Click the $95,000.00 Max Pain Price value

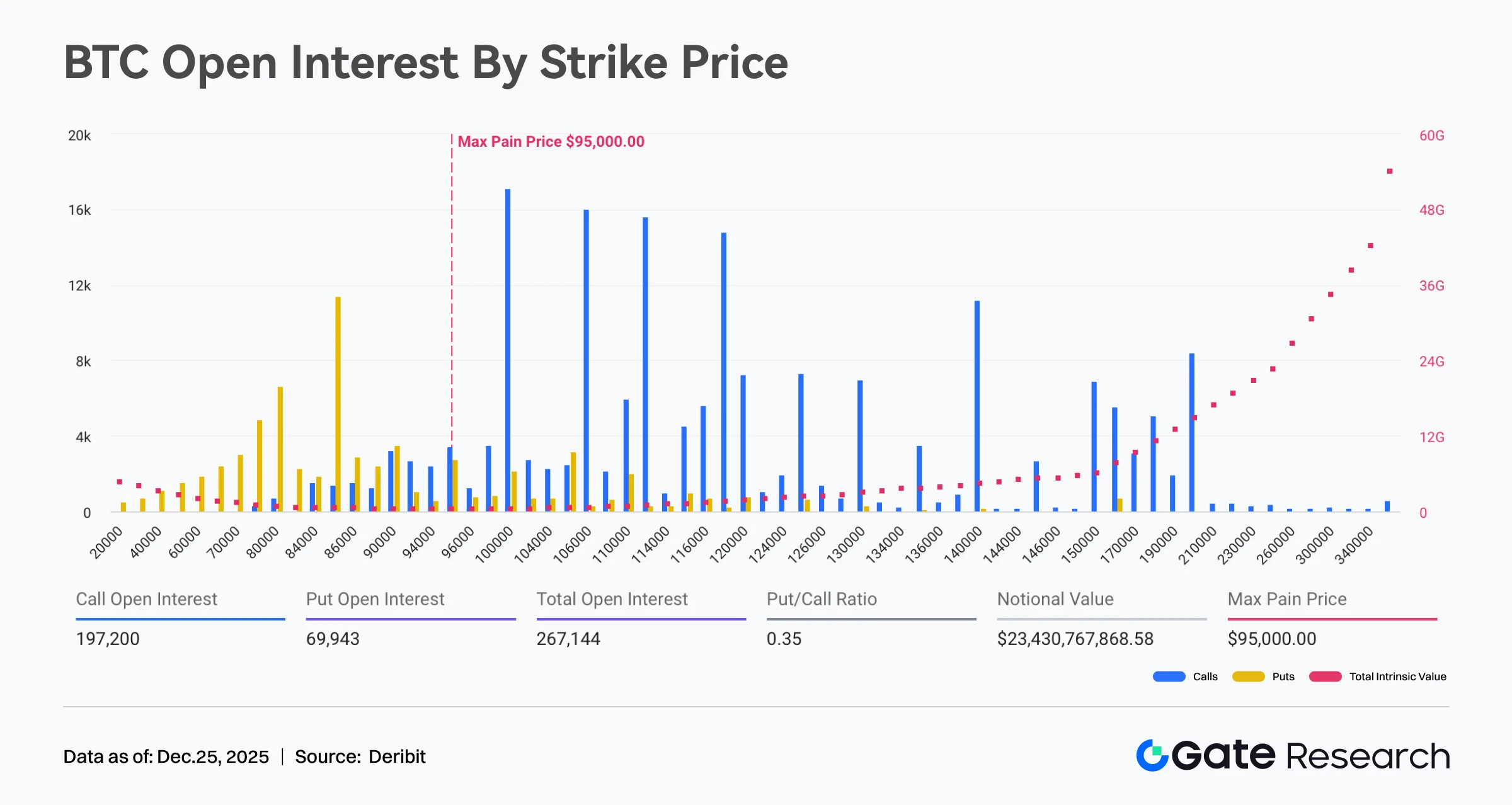click(1271, 639)
